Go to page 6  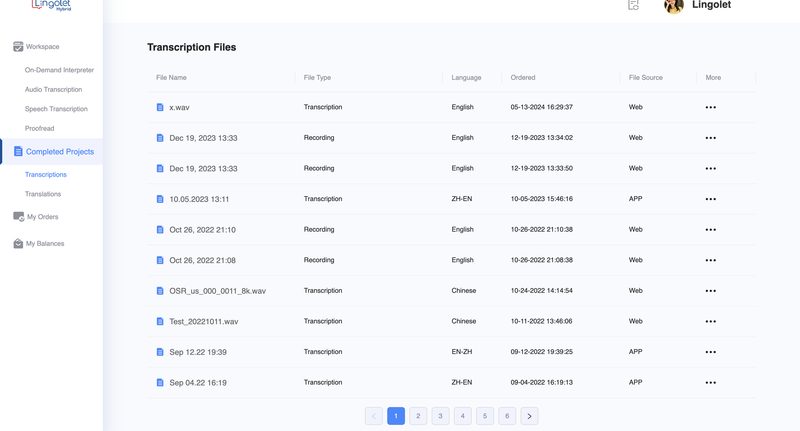tap(507, 416)
